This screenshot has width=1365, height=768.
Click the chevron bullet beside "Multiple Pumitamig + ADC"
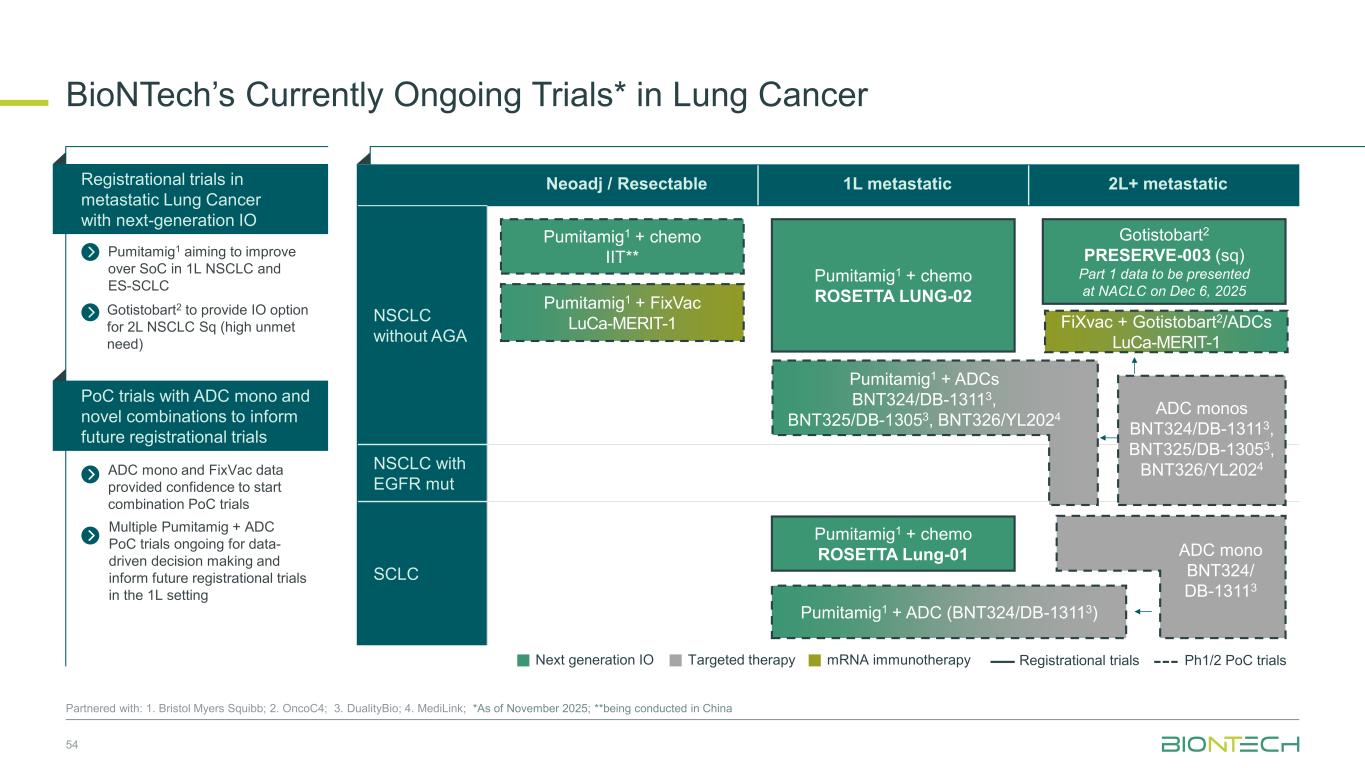[90, 535]
